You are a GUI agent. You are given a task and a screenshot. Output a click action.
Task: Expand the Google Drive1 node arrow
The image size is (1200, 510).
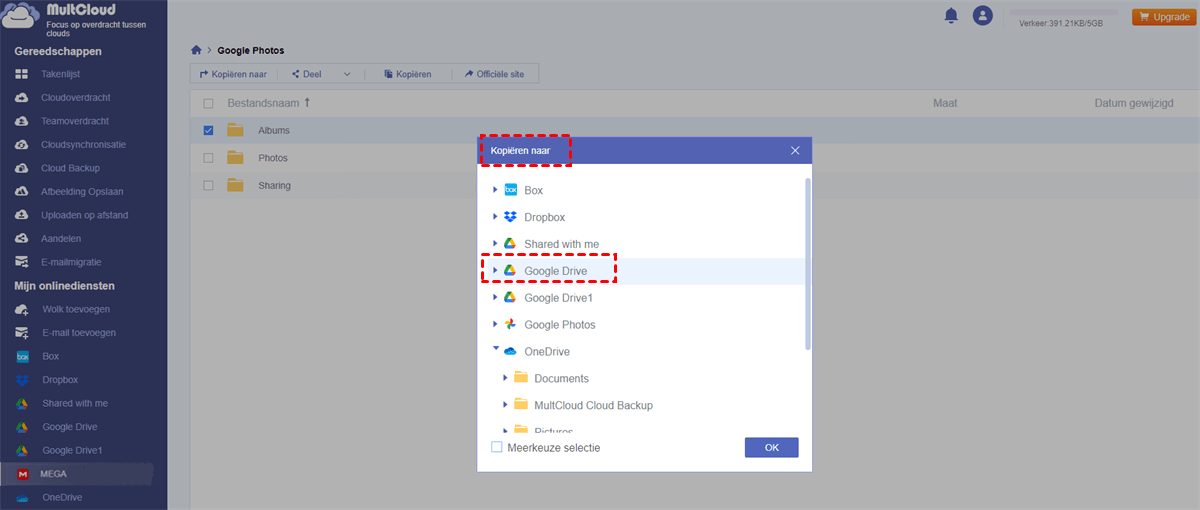494,298
